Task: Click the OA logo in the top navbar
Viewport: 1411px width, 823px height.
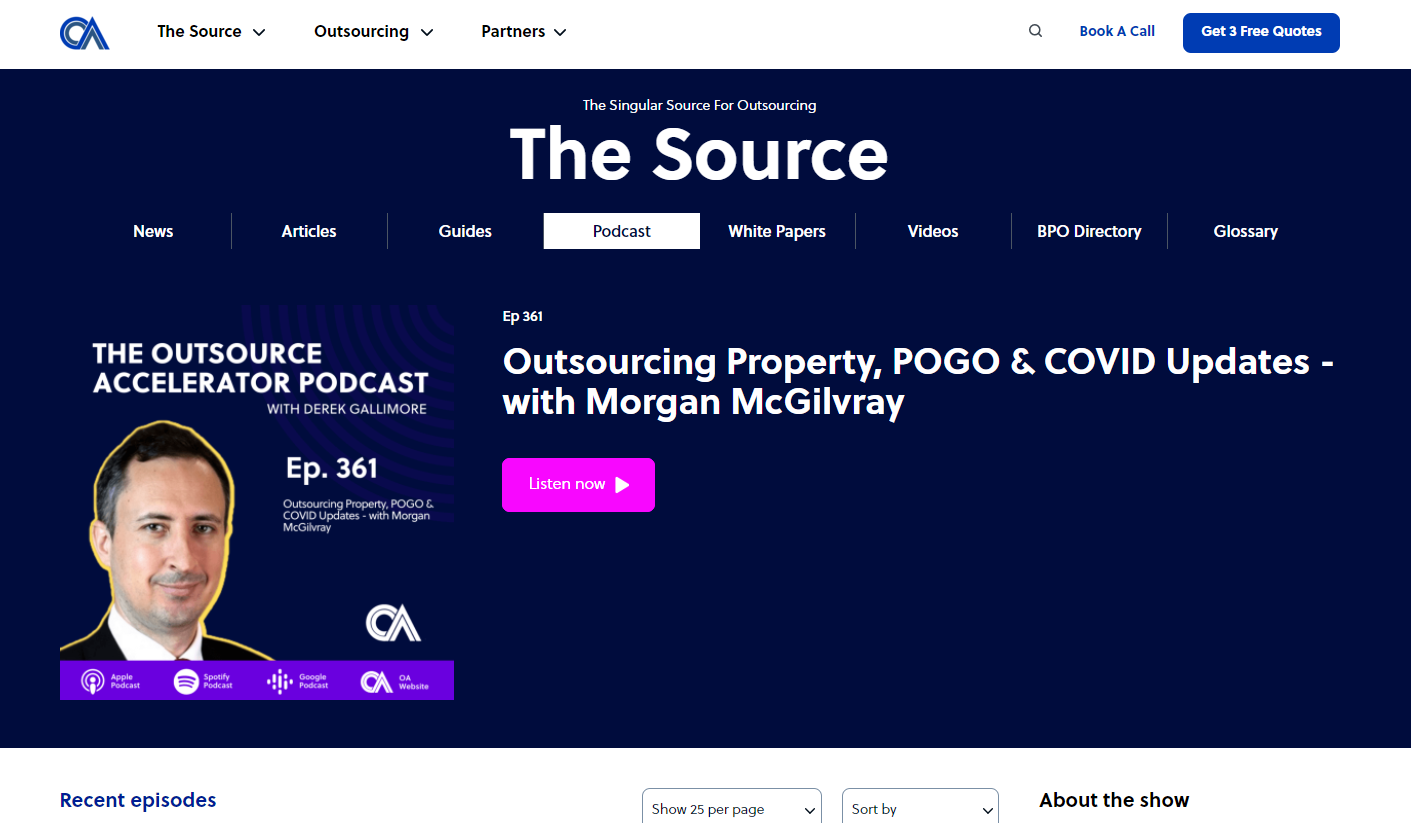Action: (x=84, y=32)
